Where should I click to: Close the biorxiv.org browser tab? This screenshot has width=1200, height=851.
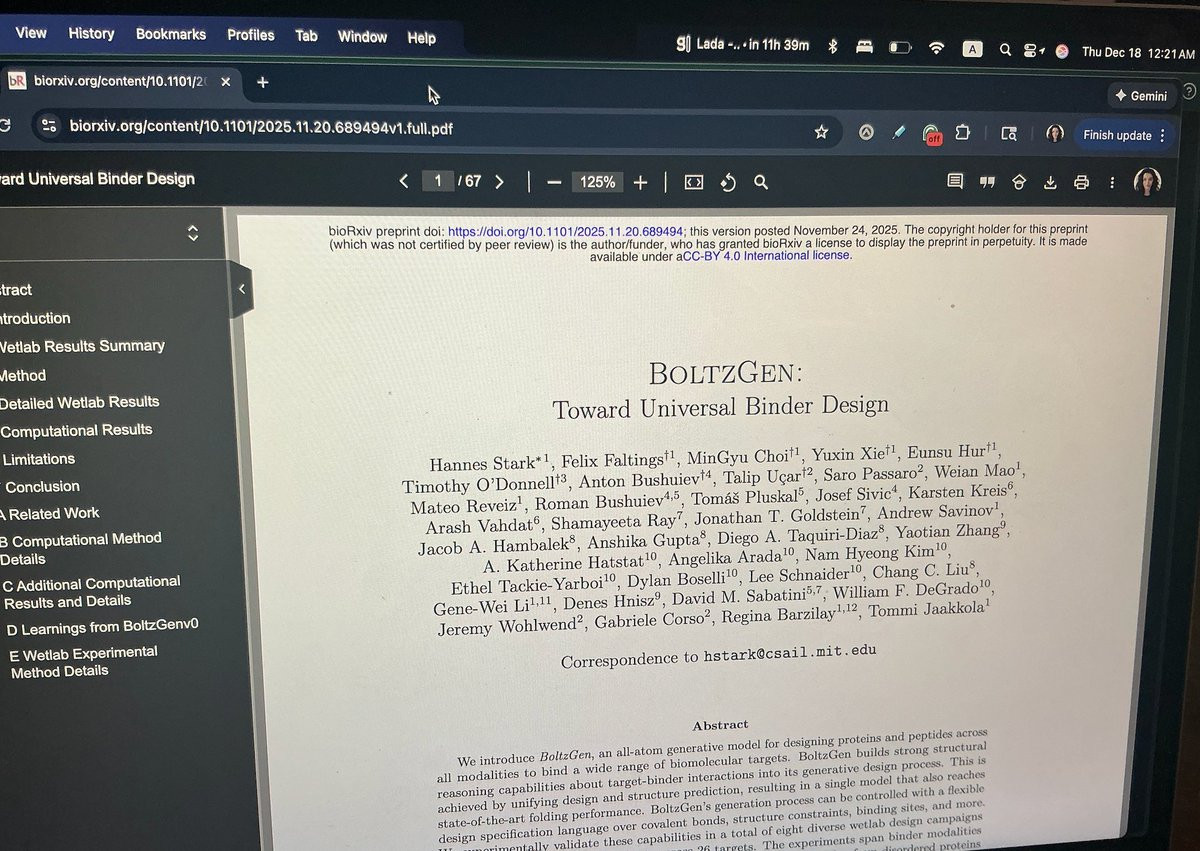(225, 82)
